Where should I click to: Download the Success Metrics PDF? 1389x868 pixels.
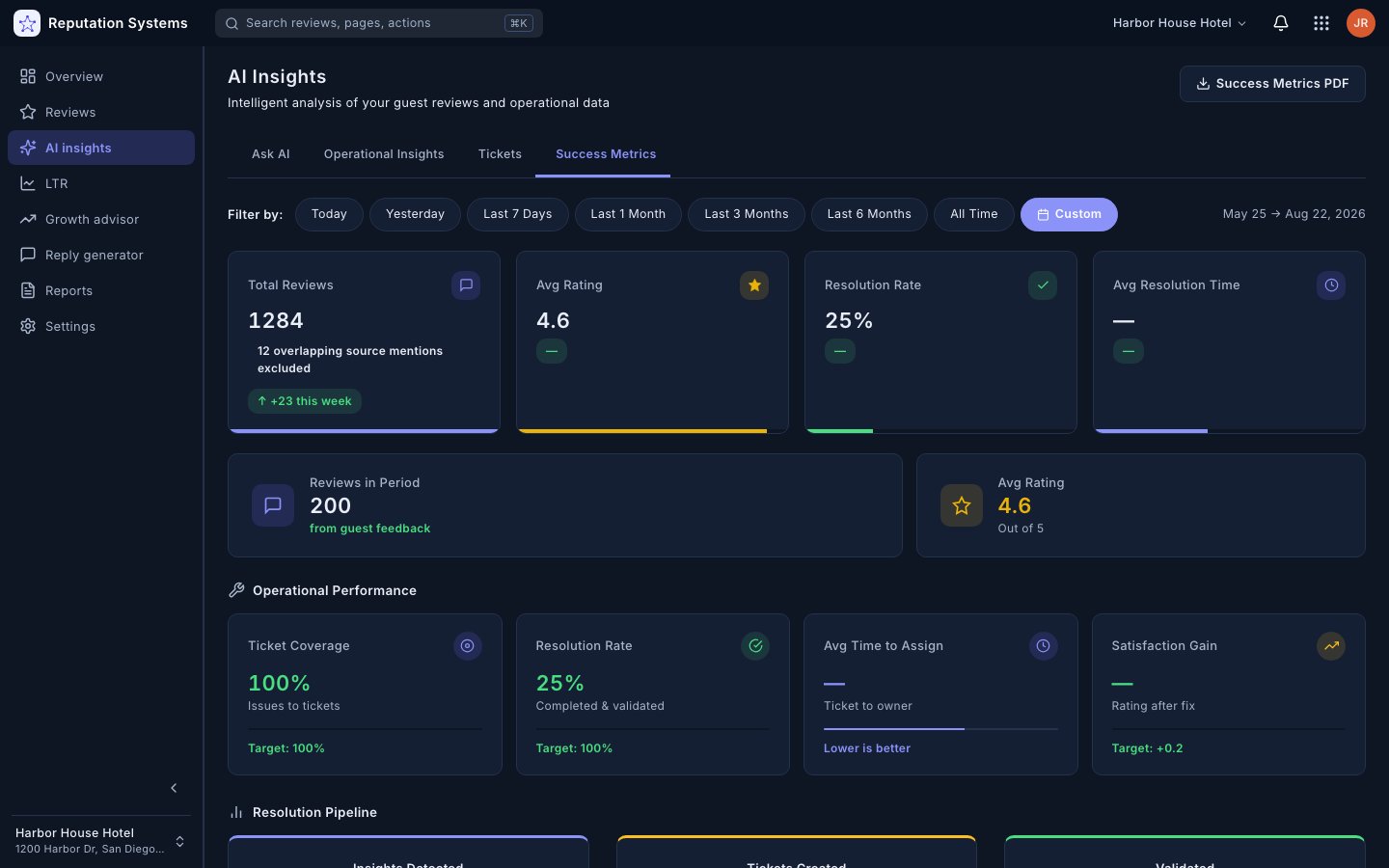click(1272, 84)
